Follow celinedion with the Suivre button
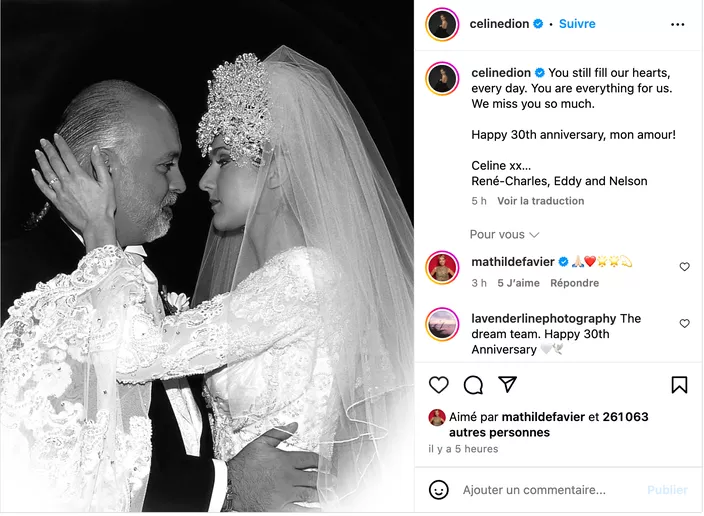 coord(577,24)
